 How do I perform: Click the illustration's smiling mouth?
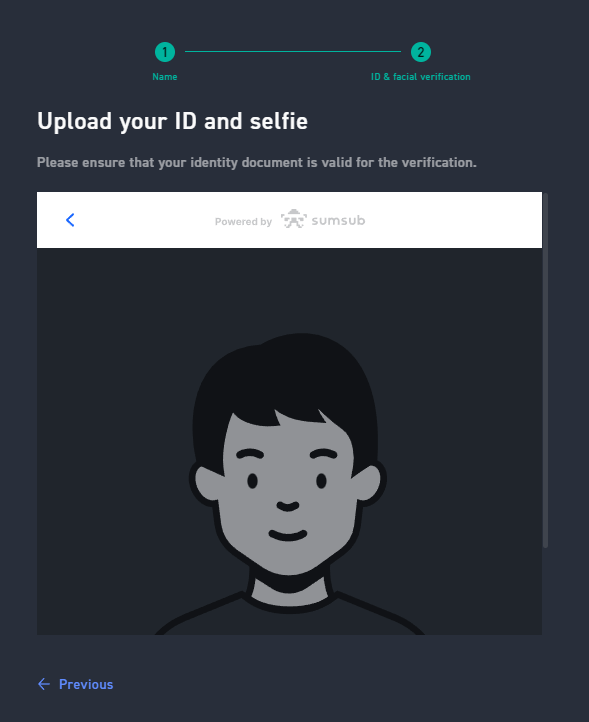[288, 535]
